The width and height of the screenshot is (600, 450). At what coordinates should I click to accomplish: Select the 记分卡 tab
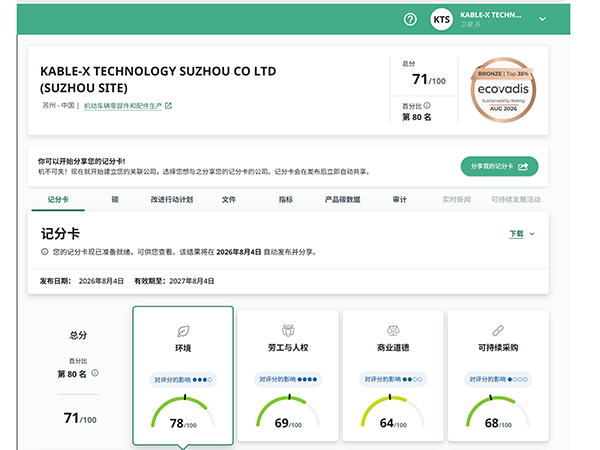click(58, 199)
